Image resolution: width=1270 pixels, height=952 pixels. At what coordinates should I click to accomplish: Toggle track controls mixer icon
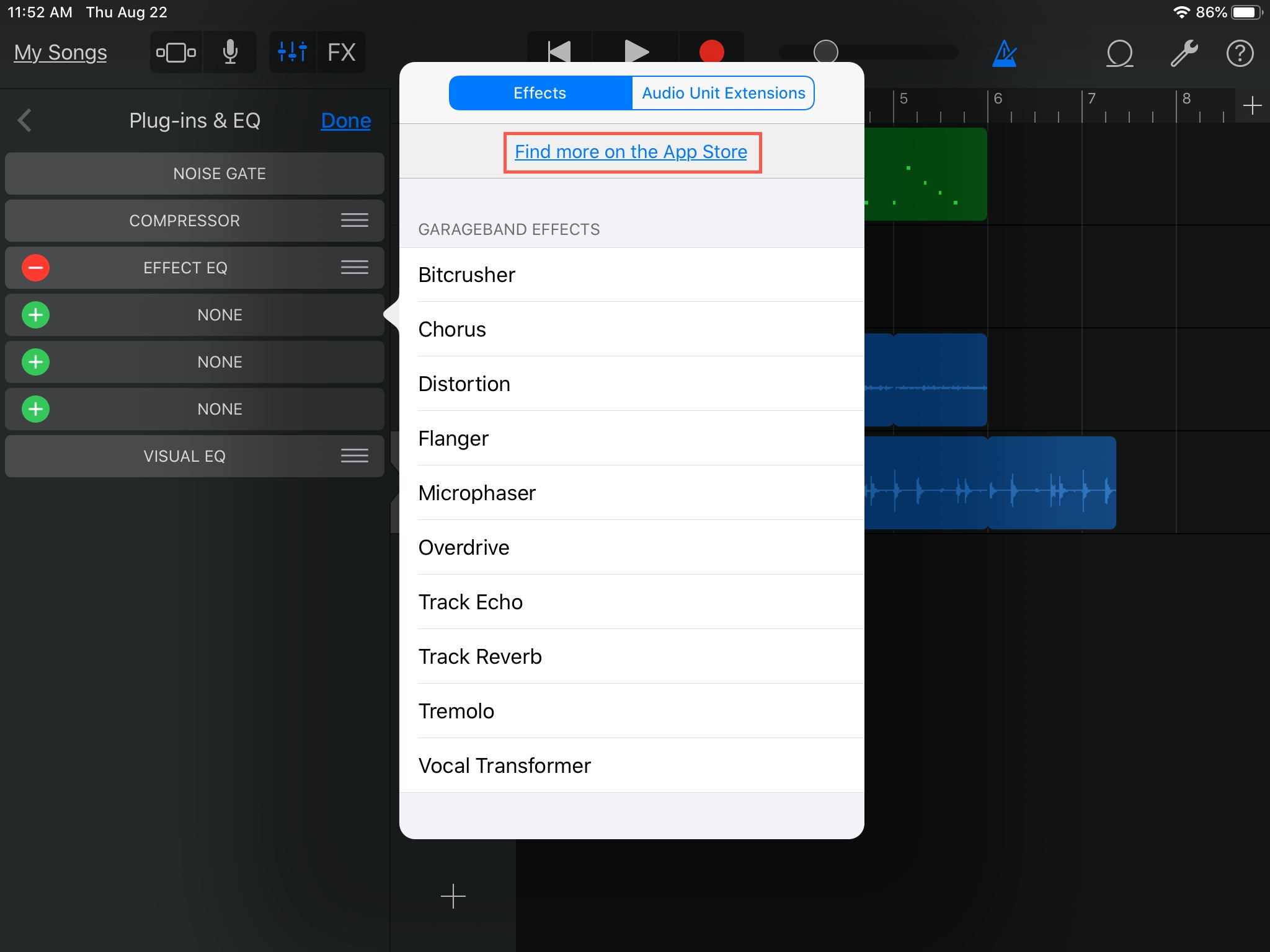click(x=292, y=53)
